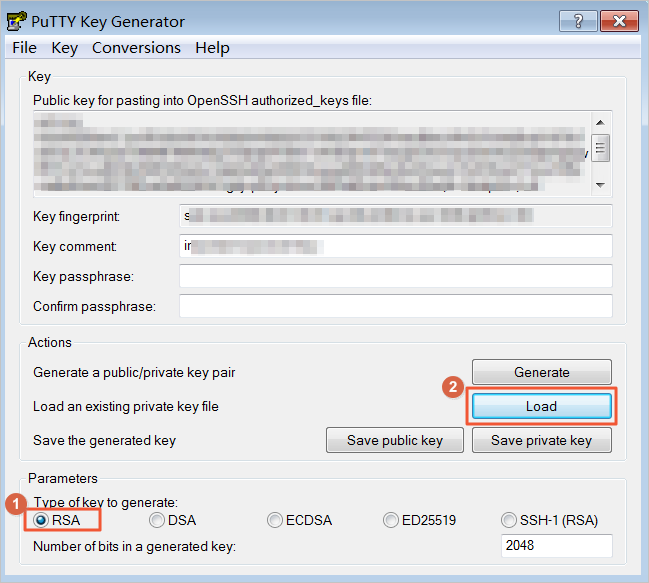Click the PuTTY Key Generator title icon
This screenshot has width=649, height=583.
tap(17, 21)
